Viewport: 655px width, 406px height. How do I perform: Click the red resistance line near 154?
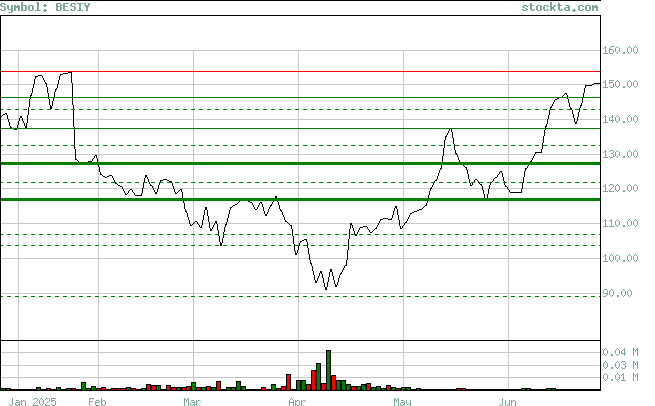[300, 71]
